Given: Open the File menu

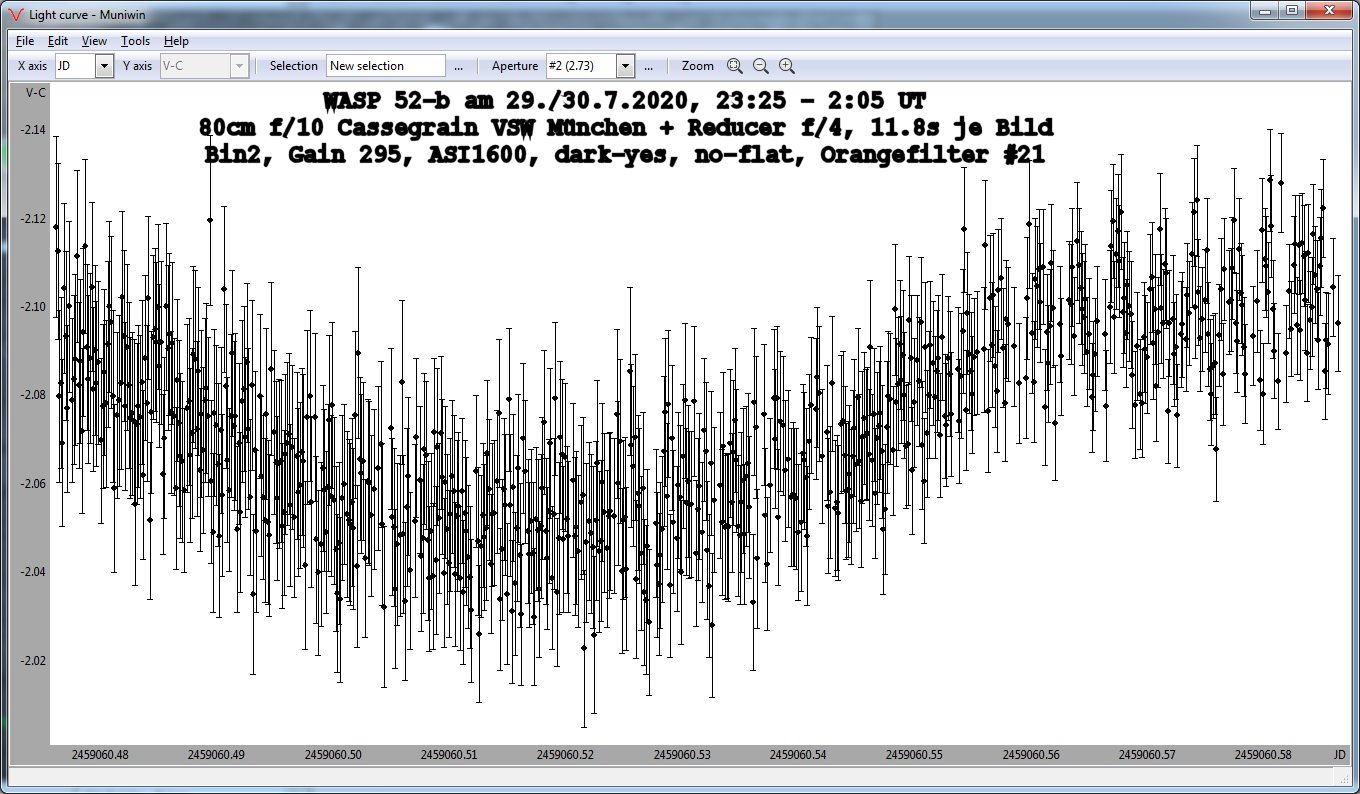Looking at the screenshot, I should (x=25, y=41).
